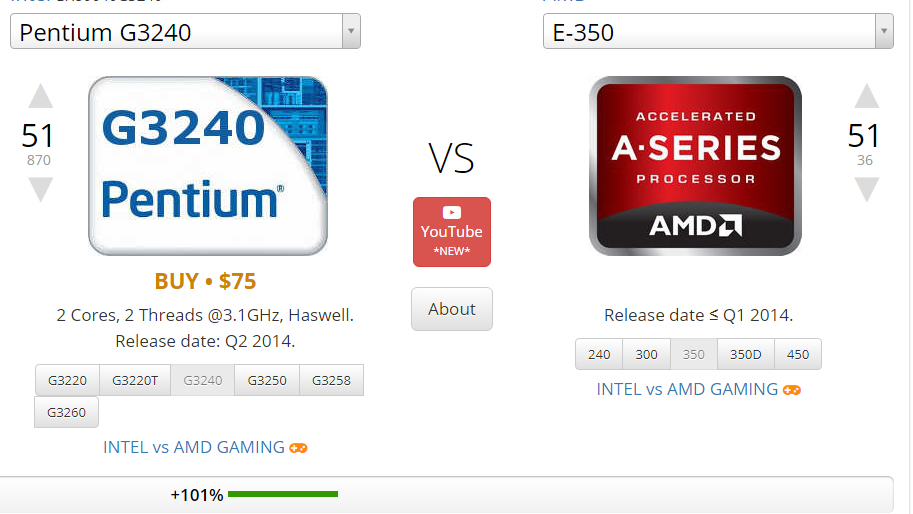Upvote the AMD E-350 processor

tap(866, 96)
